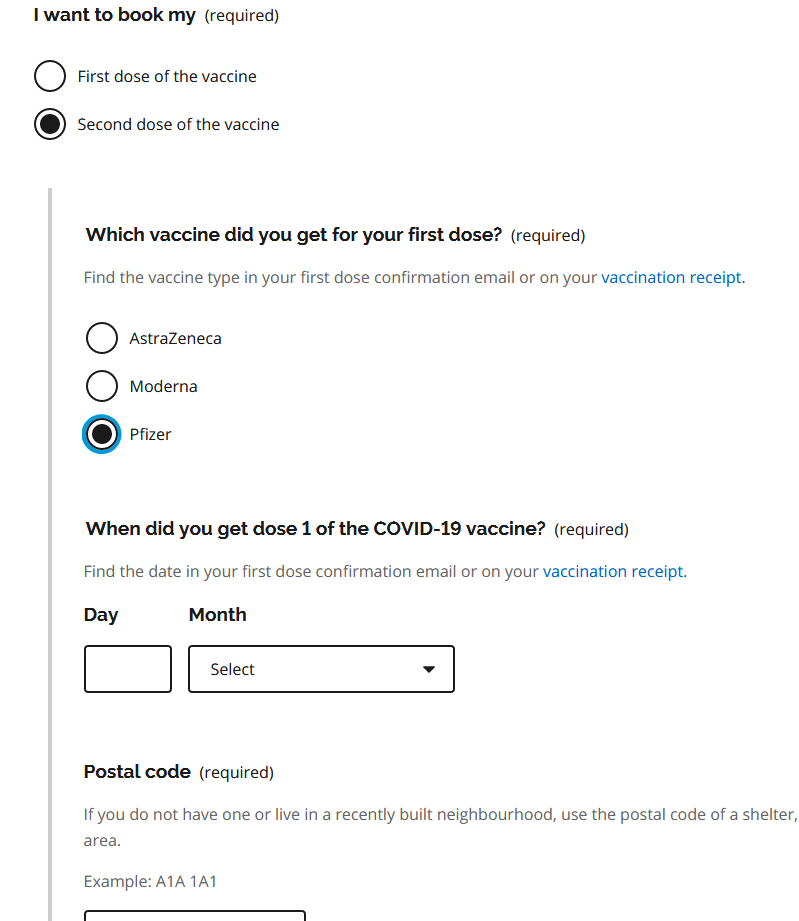
Task: Open vaccination receipt link under dose date
Action: click(614, 571)
